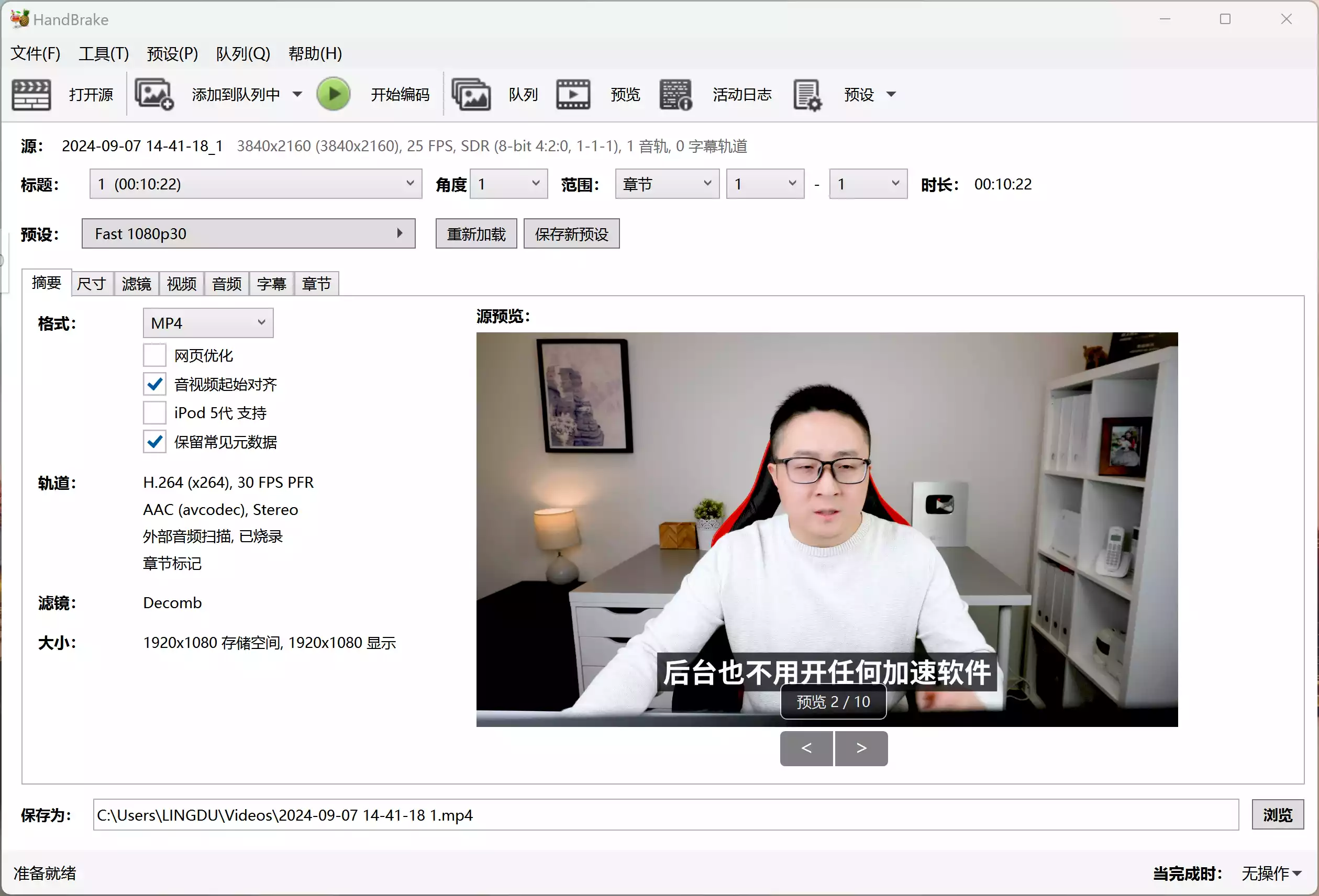Open the 章节 range type dropdown
The height and width of the screenshot is (896, 1319).
[x=667, y=184]
